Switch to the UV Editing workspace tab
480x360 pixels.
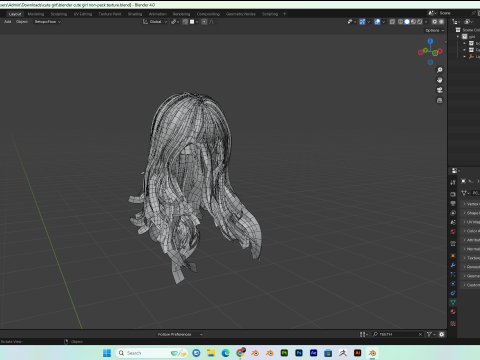83,14
